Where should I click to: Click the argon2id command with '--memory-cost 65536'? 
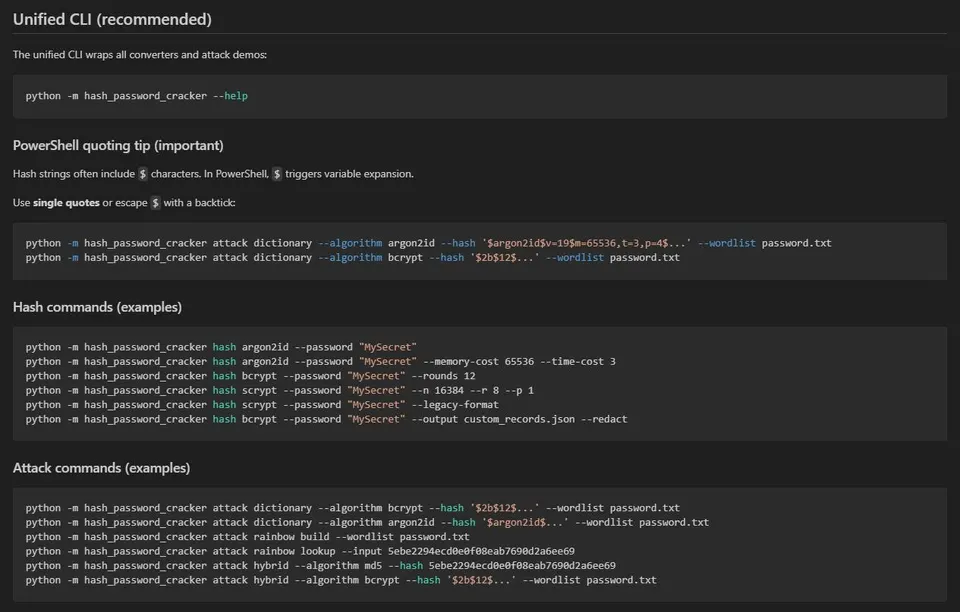pos(321,362)
